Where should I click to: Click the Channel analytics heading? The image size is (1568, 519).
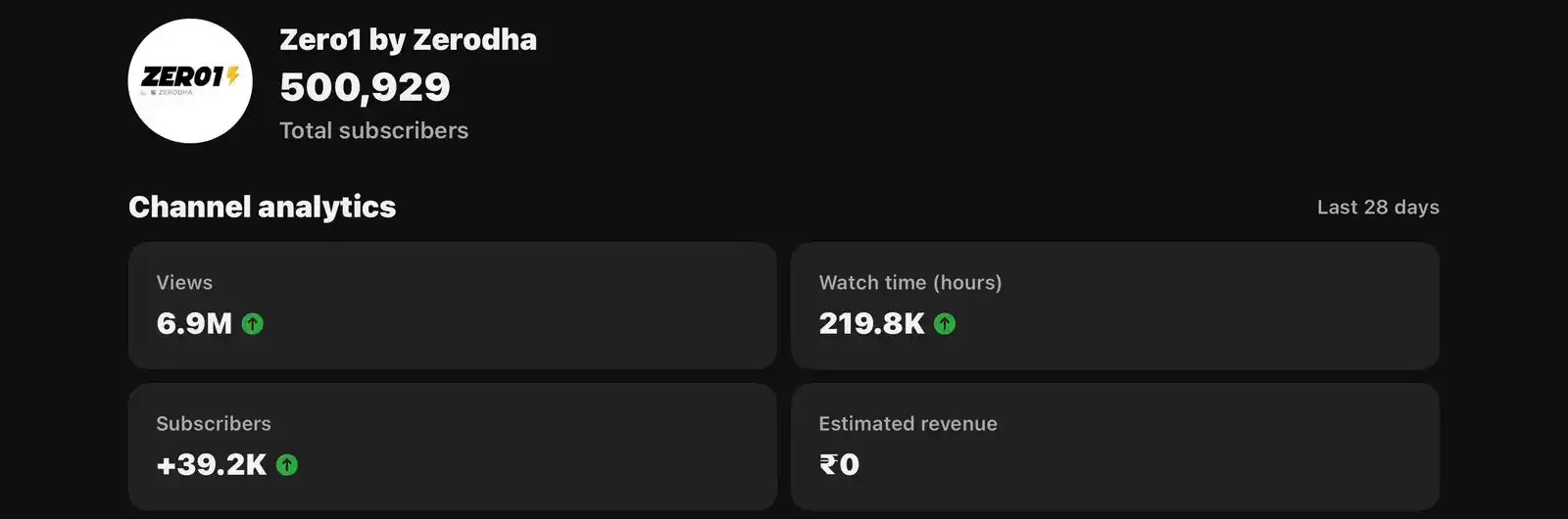click(263, 207)
